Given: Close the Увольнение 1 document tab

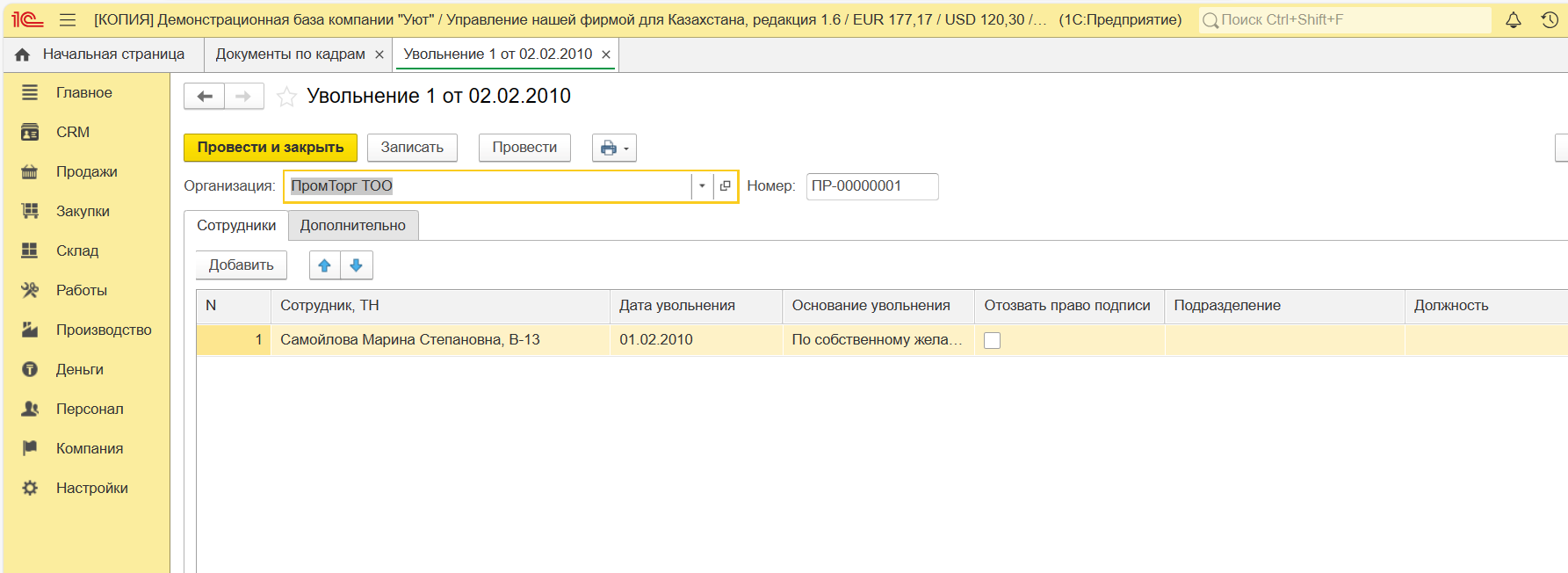Looking at the screenshot, I should (x=606, y=54).
